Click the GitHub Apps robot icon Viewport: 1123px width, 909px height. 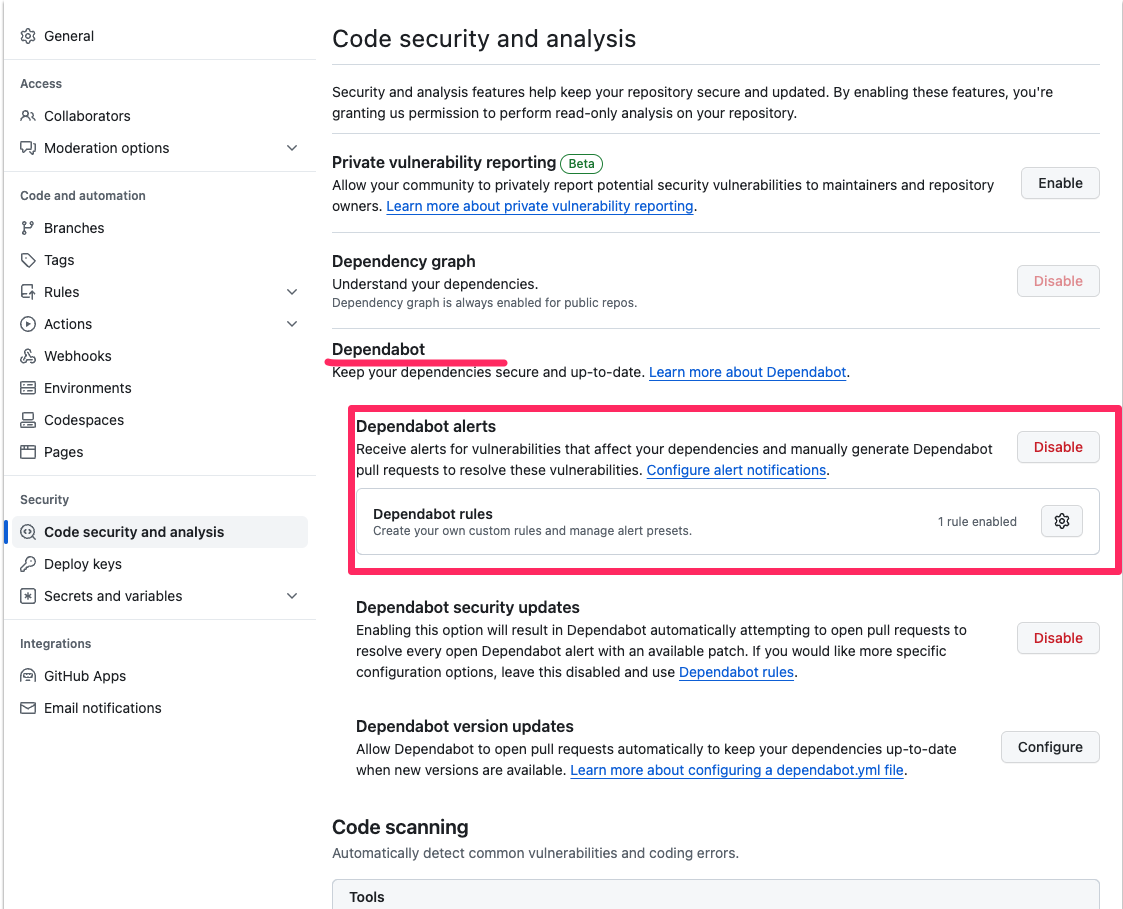[x=28, y=676]
